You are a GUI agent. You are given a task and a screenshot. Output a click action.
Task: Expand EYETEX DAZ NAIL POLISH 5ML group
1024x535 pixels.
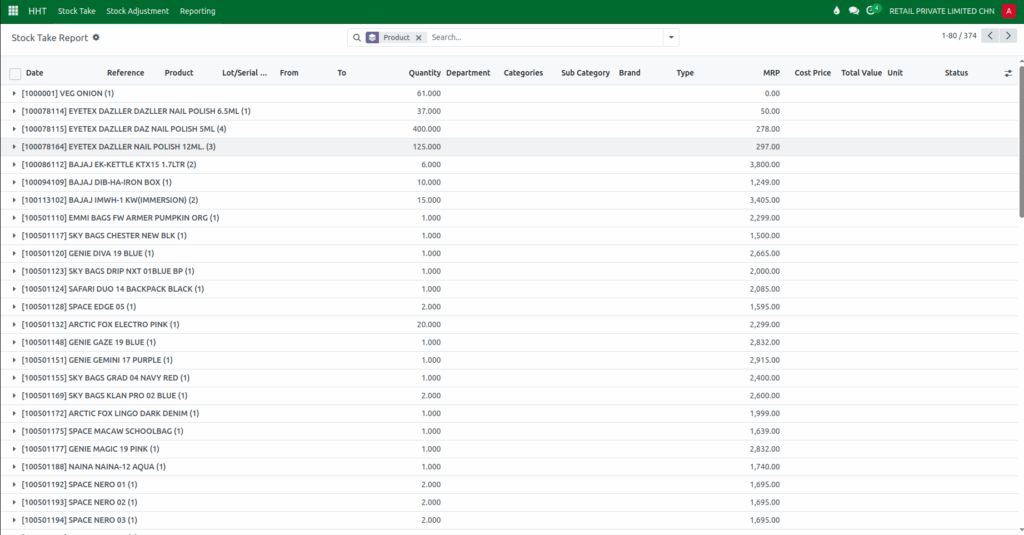pyautogui.click(x=14, y=129)
